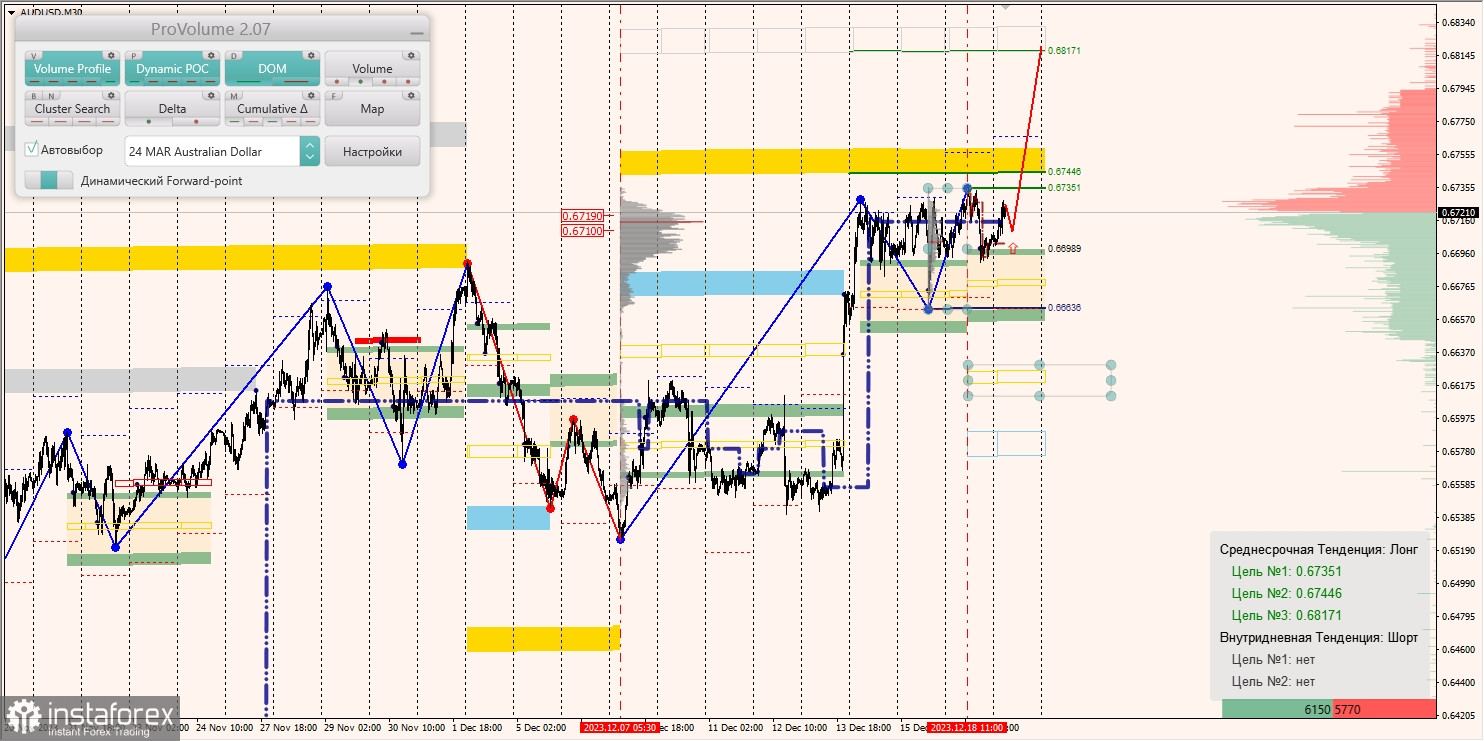Viewport: 1484px width, 741px height.
Task: Click the Цель №2: 0.67446 line
Action: [1287, 594]
